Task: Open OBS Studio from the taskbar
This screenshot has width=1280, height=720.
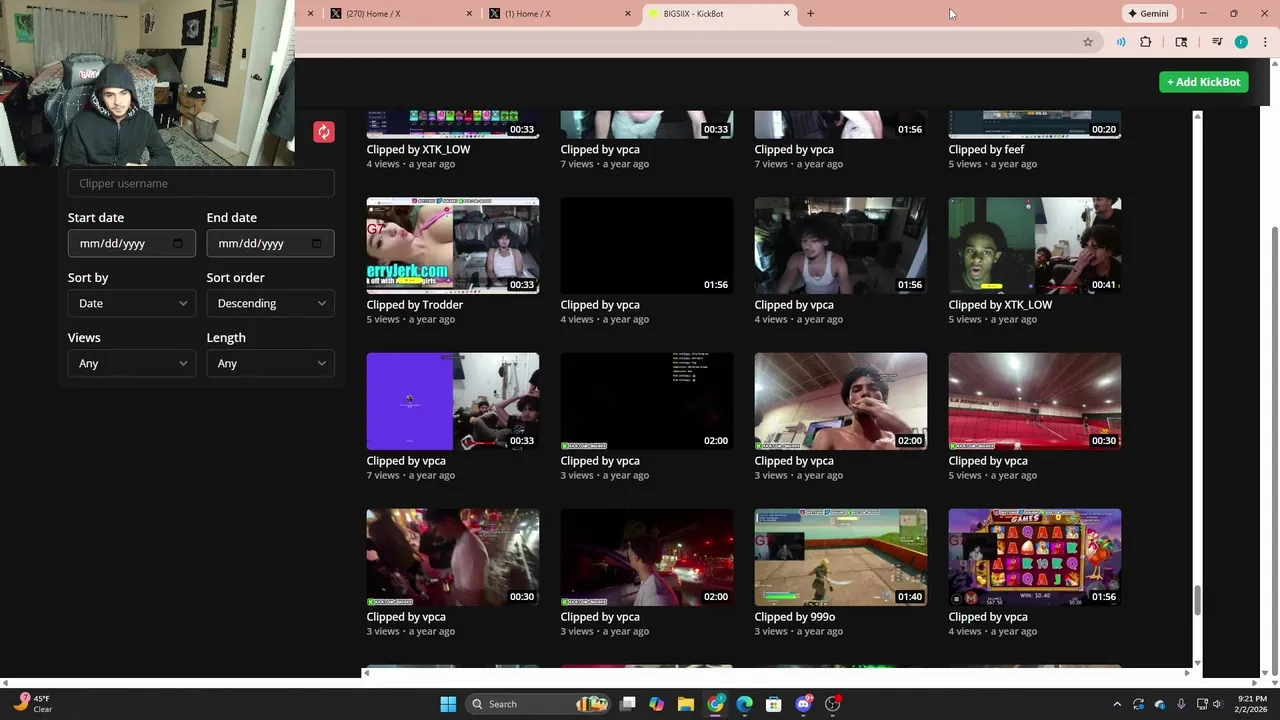Action: coord(832,704)
